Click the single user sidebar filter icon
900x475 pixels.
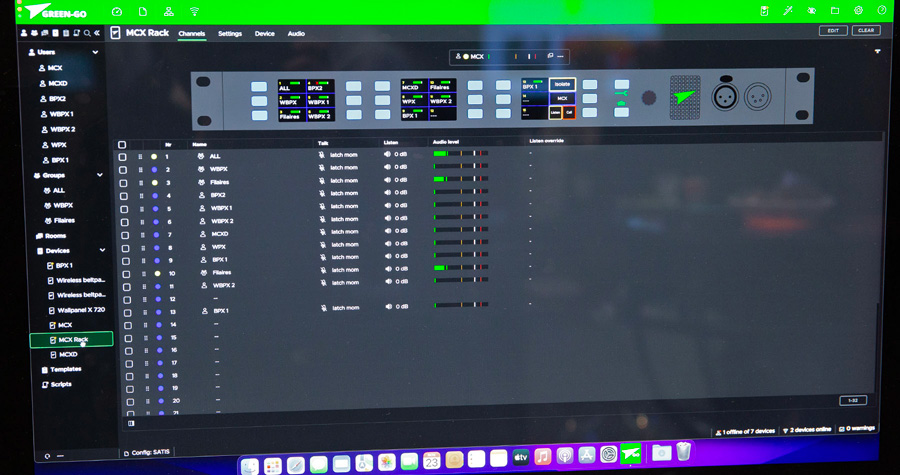tap(24, 33)
